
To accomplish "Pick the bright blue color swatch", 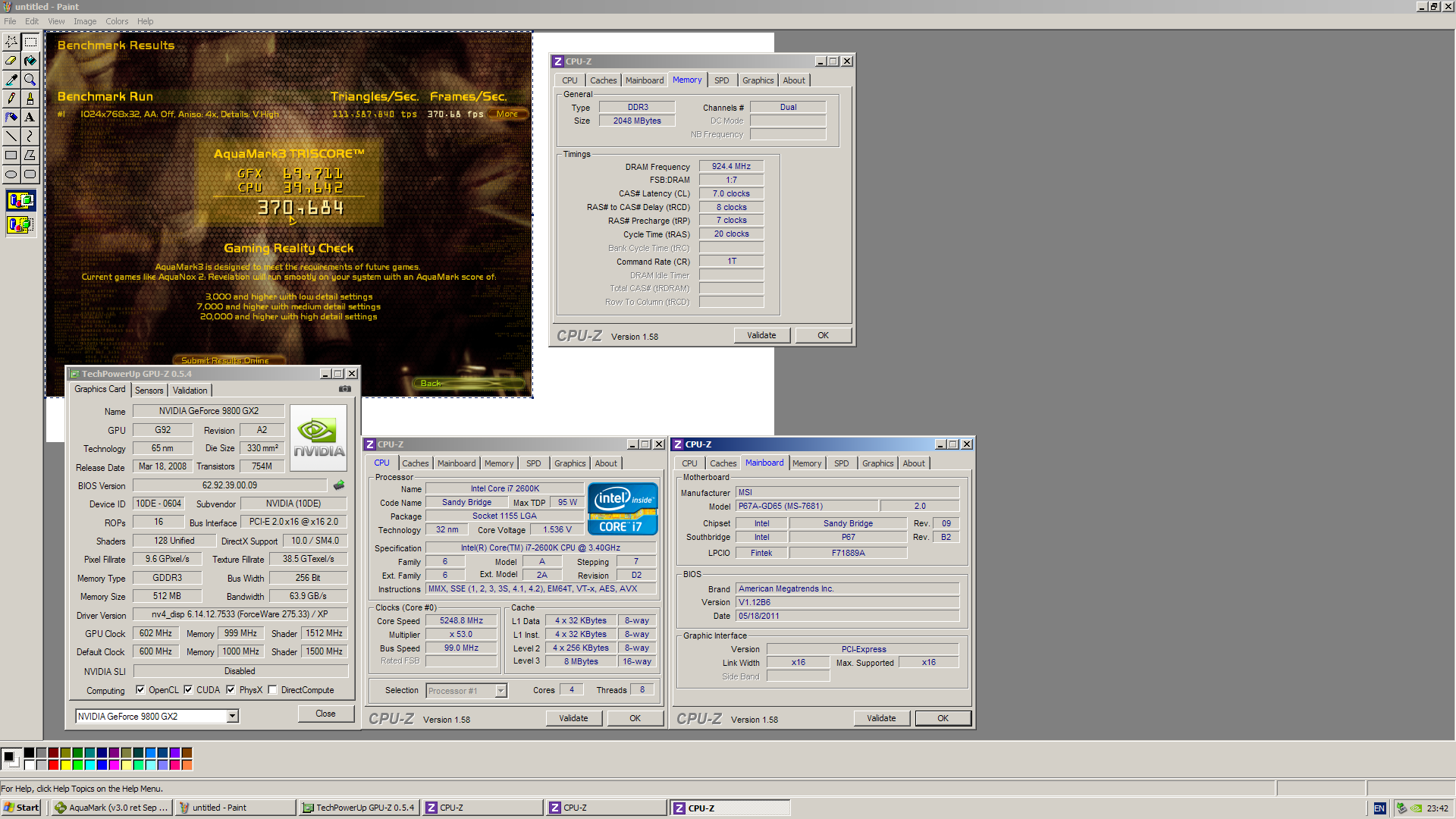I will click(x=102, y=765).
